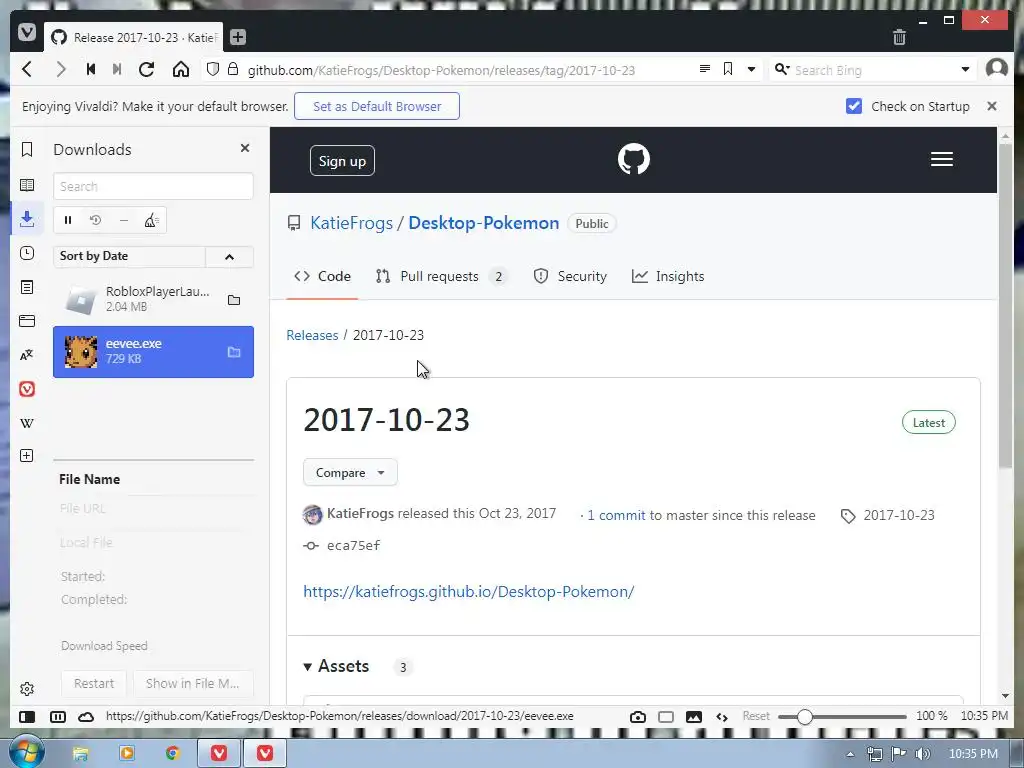Click the Windows Start button
The height and width of the screenshot is (768, 1024).
(x=27, y=752)
